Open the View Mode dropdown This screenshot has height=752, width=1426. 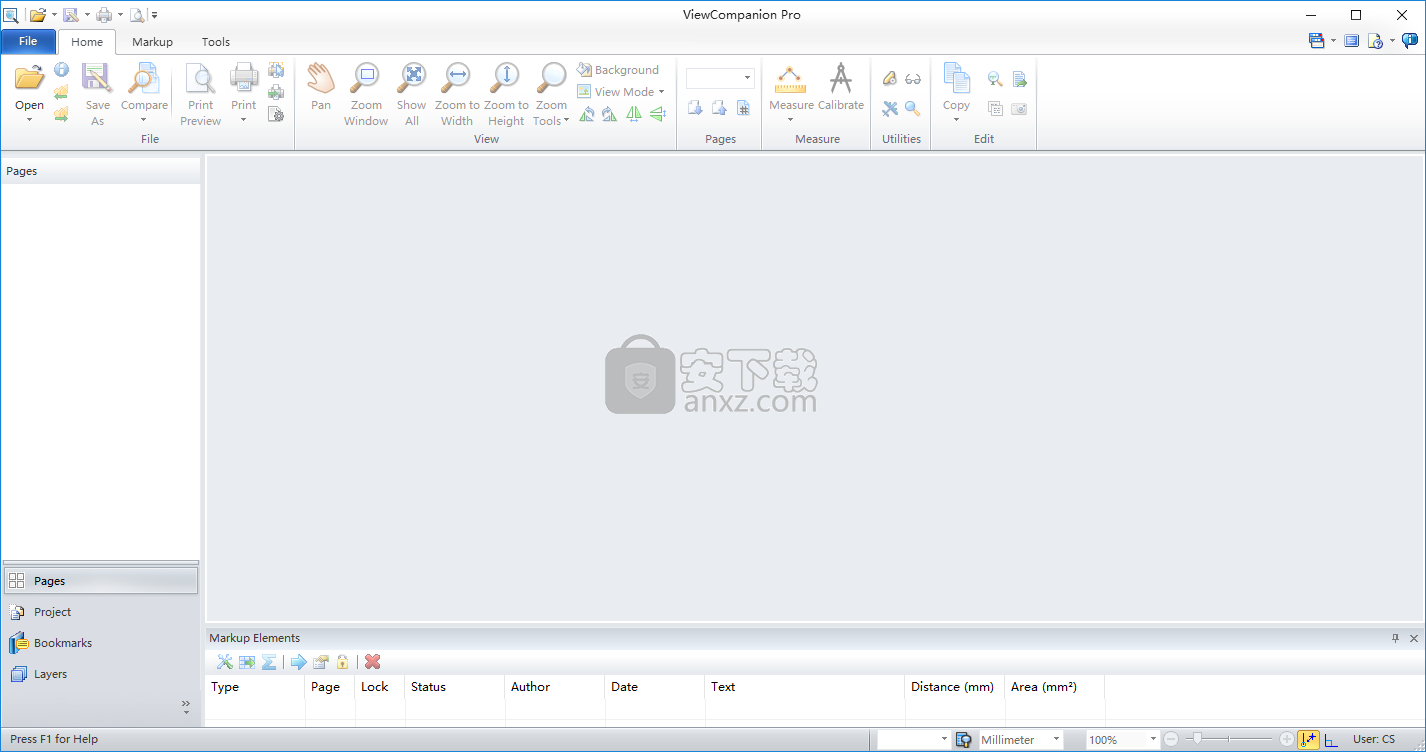coord(620,92)
